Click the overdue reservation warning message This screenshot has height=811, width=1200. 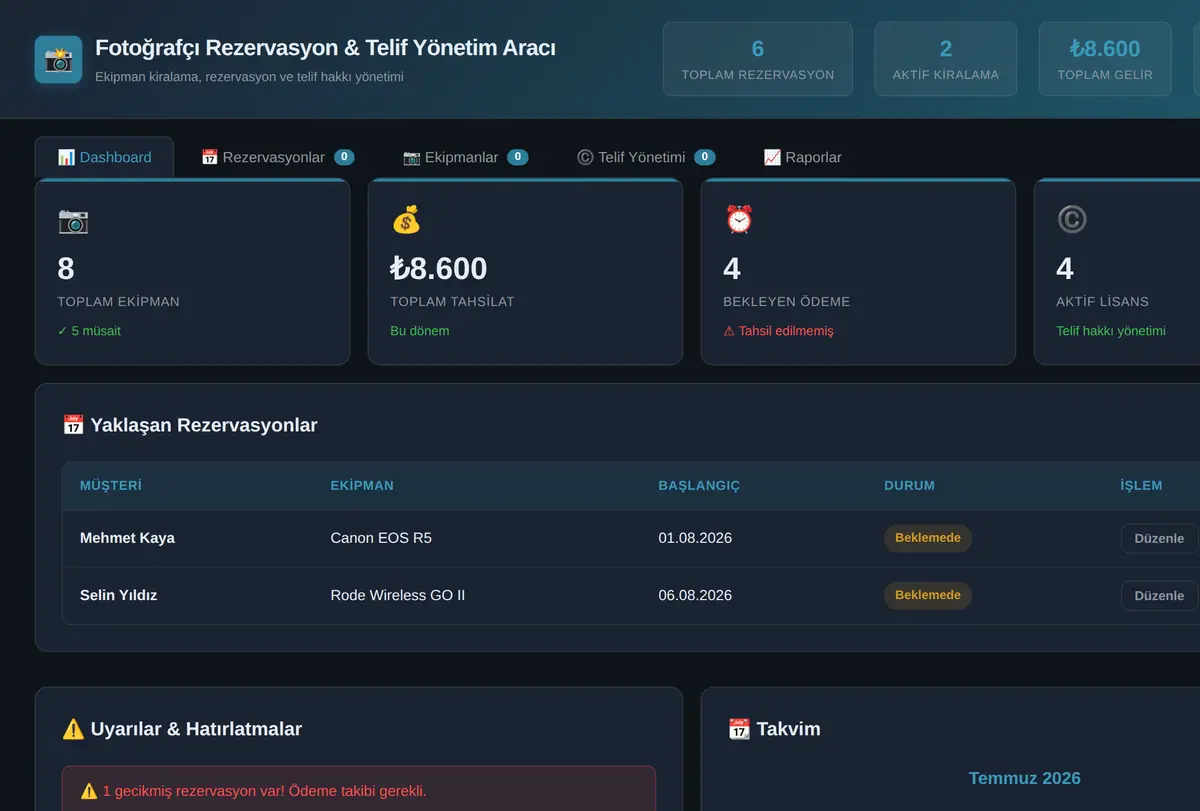[x=359, y=790]
